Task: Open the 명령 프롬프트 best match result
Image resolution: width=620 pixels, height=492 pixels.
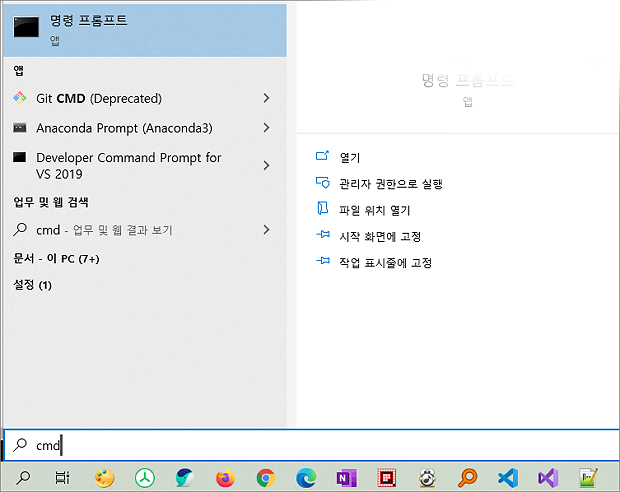Action: 145,30
